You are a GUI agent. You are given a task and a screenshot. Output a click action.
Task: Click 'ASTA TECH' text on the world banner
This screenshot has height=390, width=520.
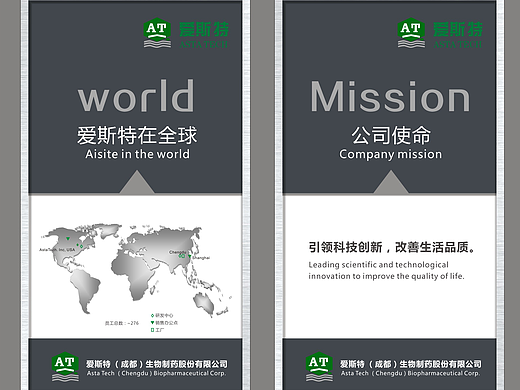point(204,44)
